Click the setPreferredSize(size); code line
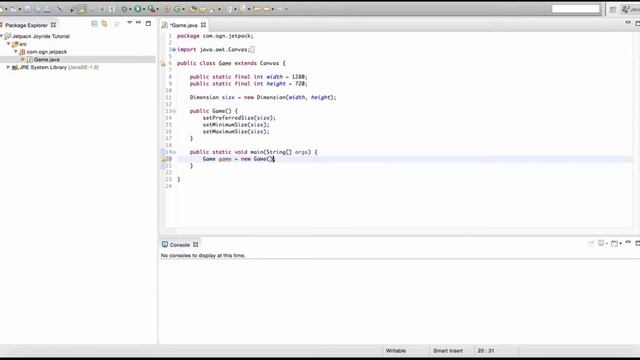Viewport: 640px width, 360px height. pos(239,118)
